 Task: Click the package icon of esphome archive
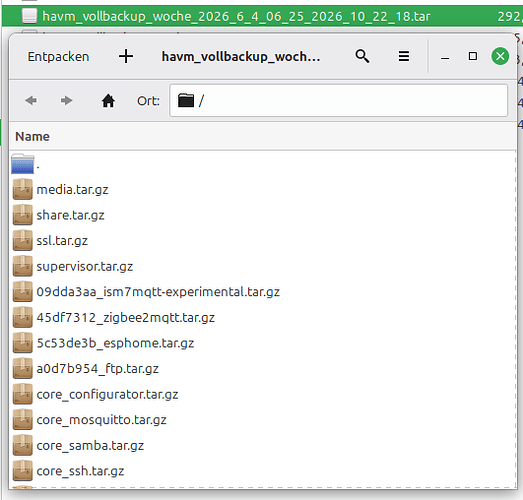(23, 343)
